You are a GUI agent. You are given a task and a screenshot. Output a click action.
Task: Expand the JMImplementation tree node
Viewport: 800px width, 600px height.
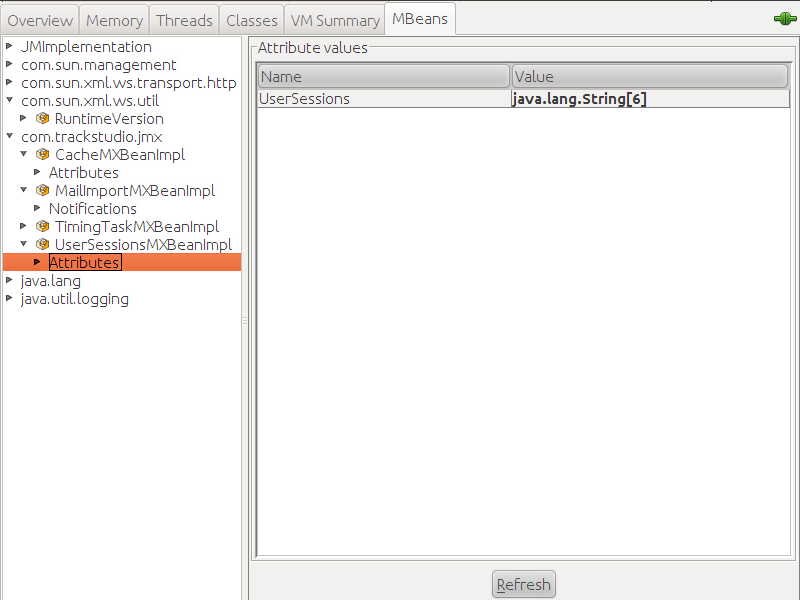coord(9,47)
